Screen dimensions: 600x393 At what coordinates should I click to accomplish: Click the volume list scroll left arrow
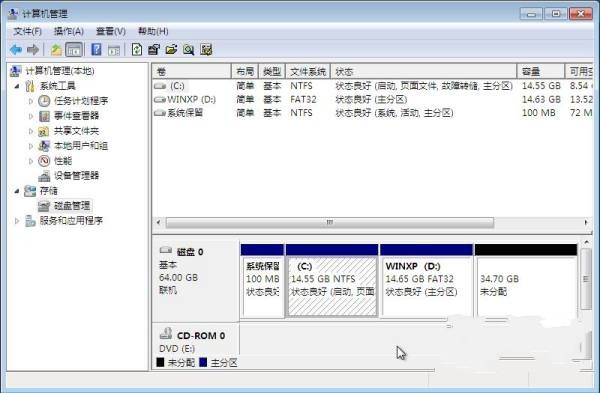coord(158,222)
